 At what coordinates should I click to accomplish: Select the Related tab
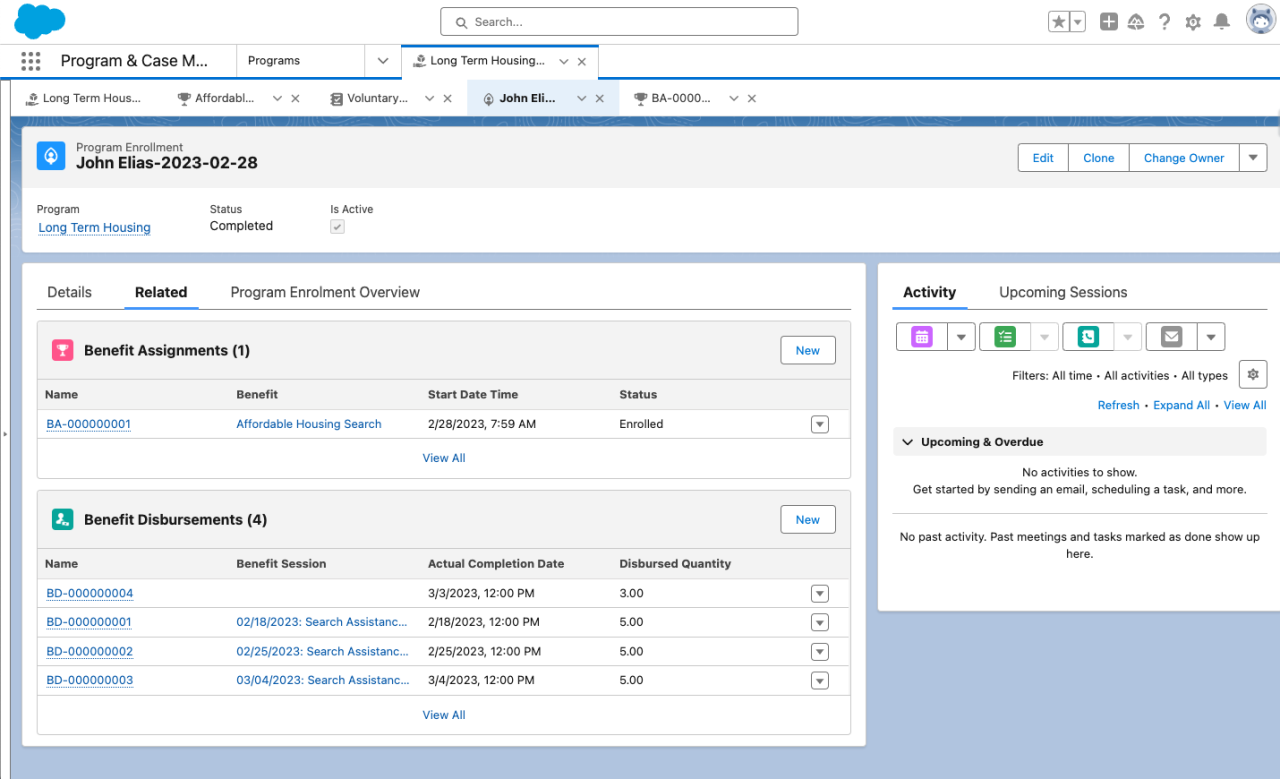coord(161,292)
